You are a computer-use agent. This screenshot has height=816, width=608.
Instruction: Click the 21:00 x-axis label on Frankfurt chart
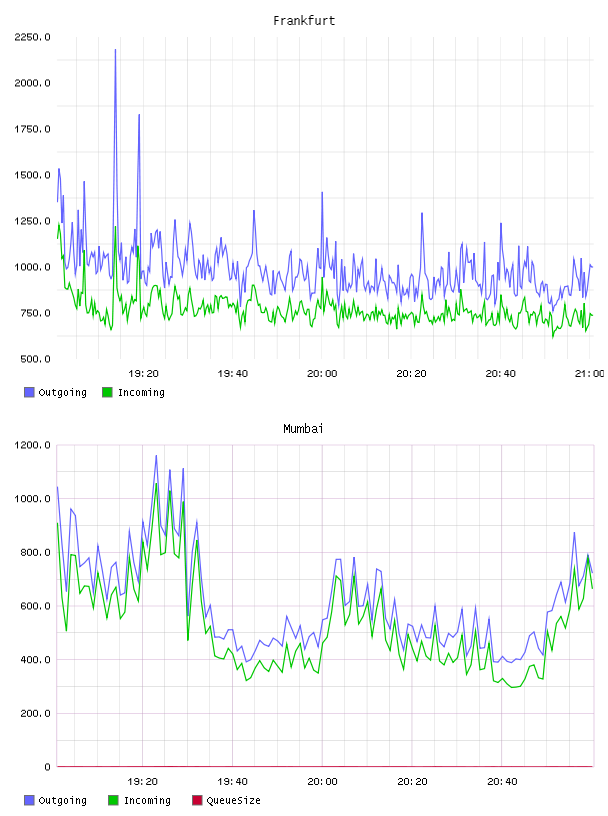(590, 373)
